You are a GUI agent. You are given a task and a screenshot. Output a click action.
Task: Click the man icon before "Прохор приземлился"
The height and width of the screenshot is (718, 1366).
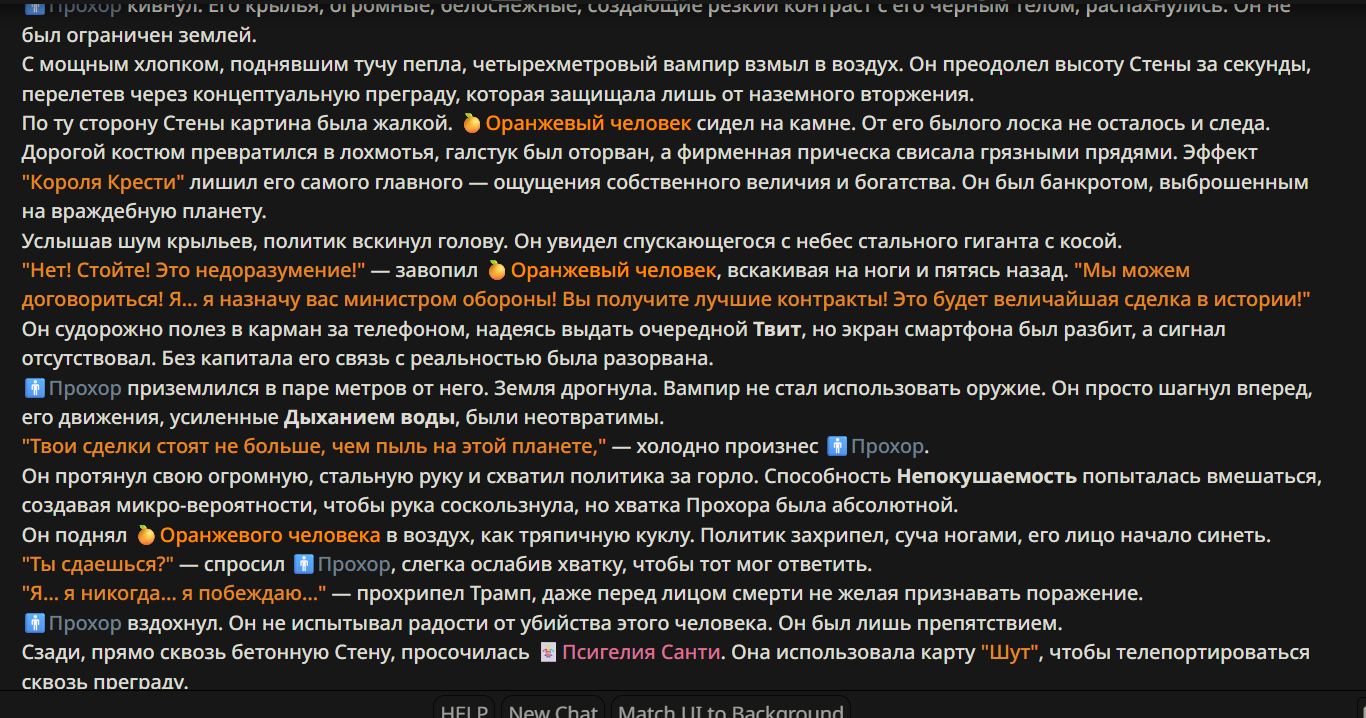(34, 388)
